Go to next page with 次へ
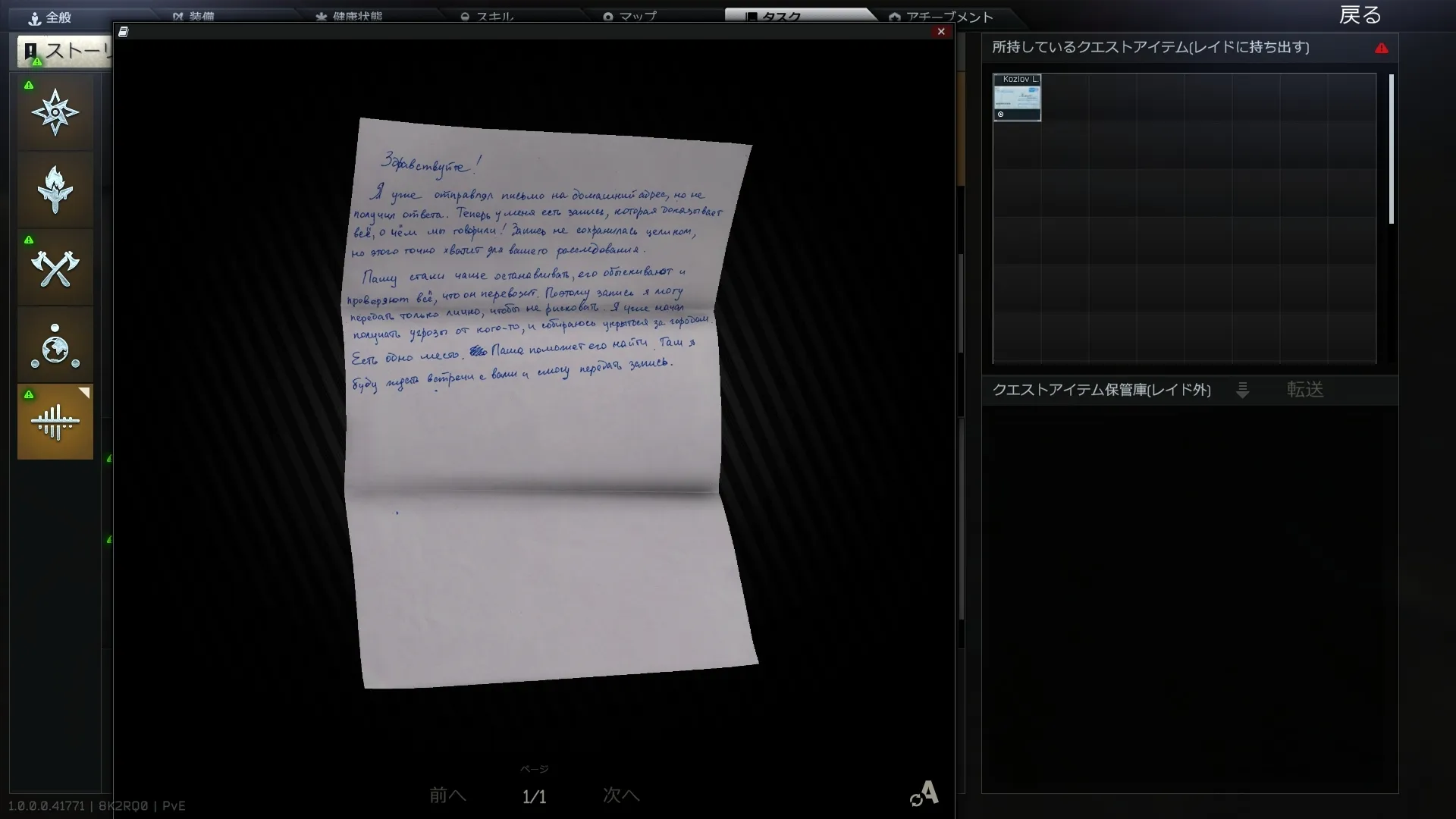The image size is (1456, 819). [x=620, y=795]
